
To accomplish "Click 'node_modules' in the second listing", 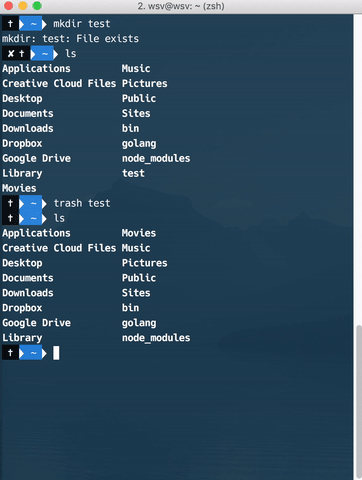I will 156,338.
